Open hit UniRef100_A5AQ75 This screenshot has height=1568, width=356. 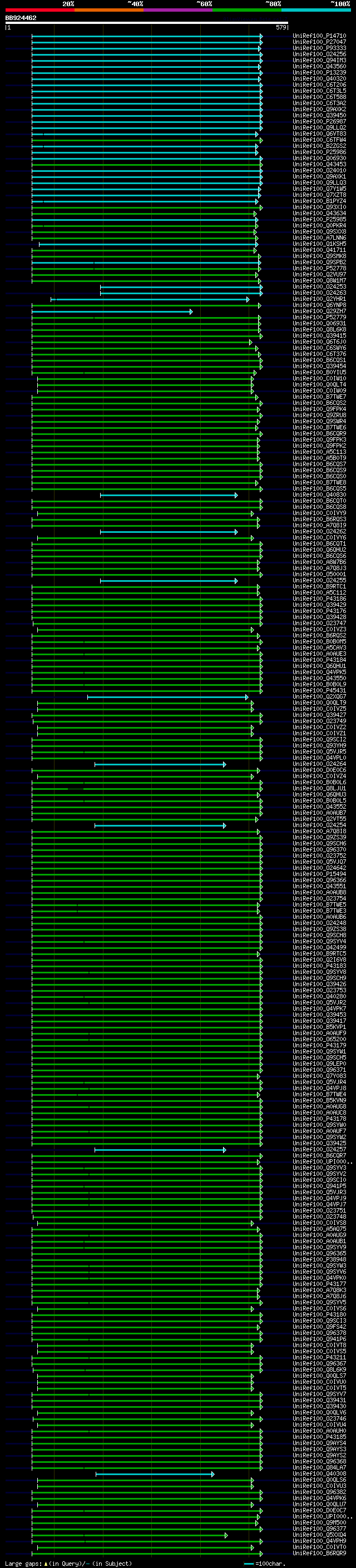(x=319, y=1230)
